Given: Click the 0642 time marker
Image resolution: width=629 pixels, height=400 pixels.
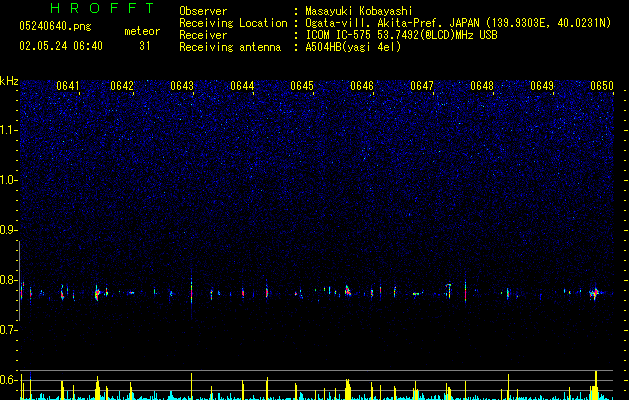Looking at the screenshot, I should point(122,86).
